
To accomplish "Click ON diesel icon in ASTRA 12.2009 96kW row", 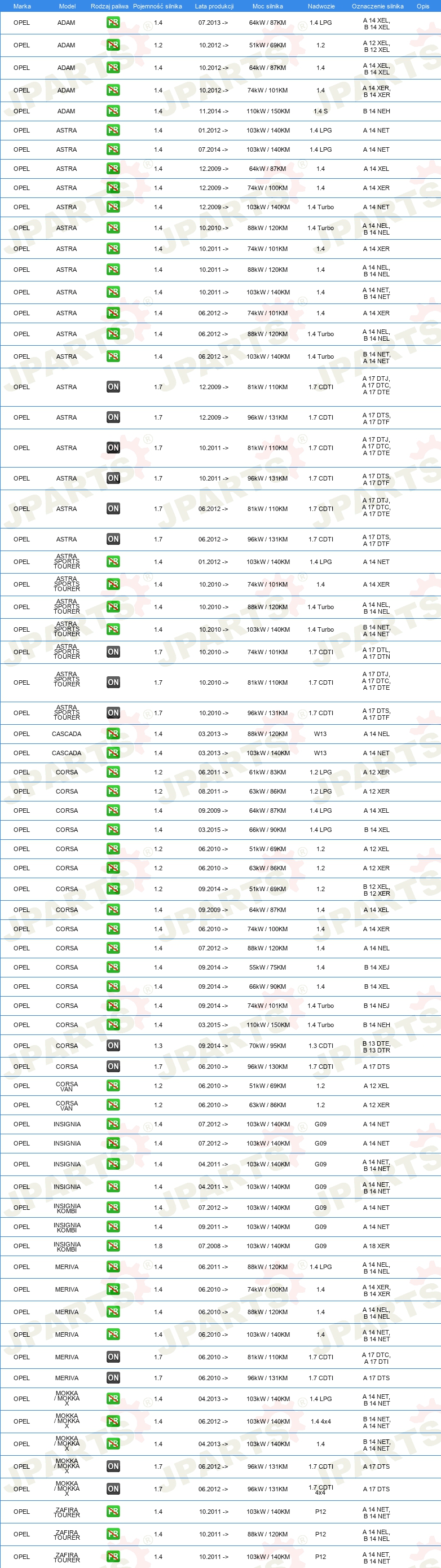I will [x=113, y=417].
